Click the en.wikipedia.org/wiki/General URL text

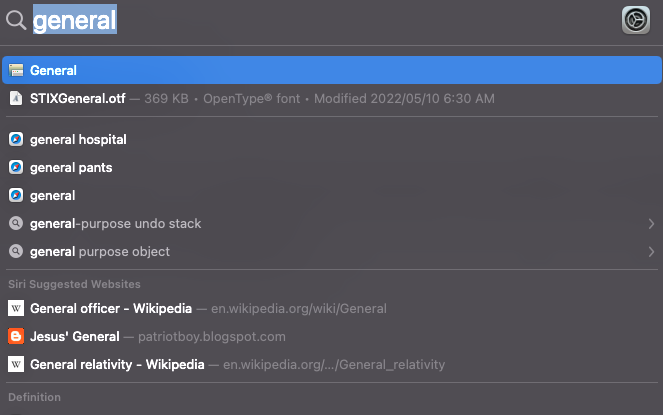pyautogui.click(x=299, y=309)
